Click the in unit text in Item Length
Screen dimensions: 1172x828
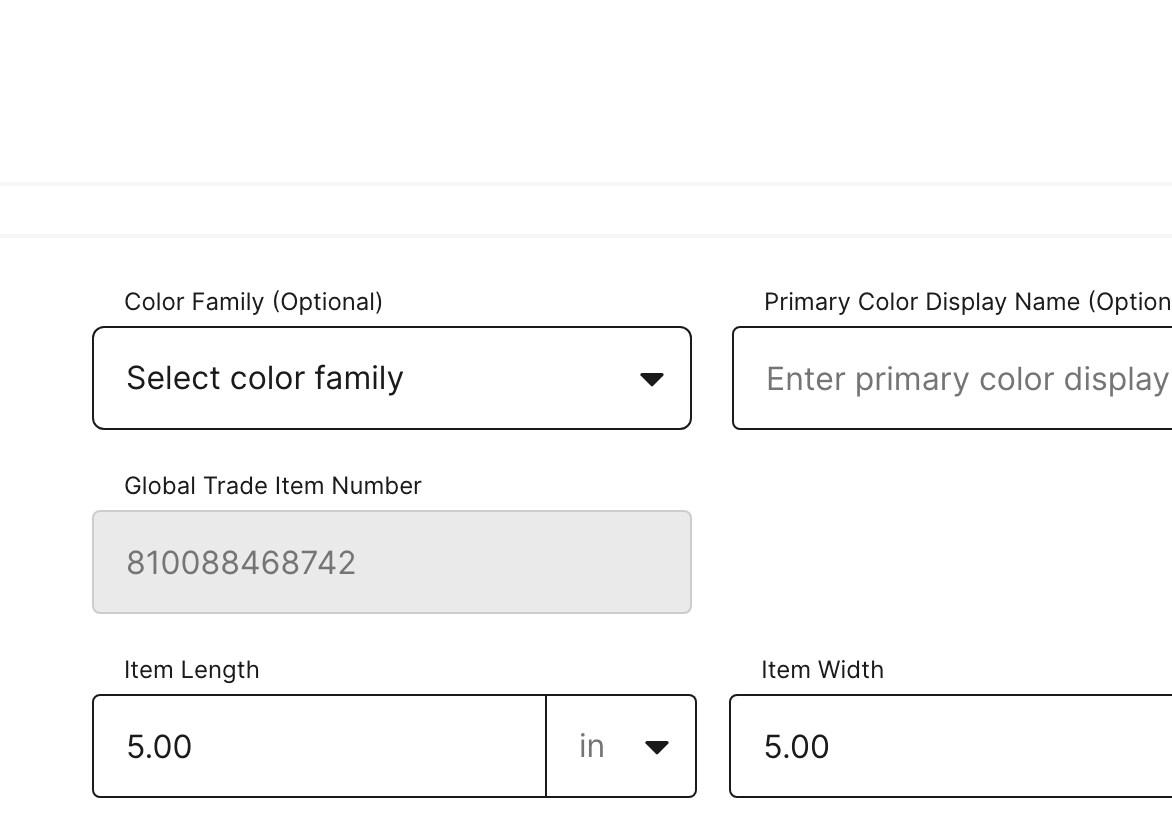(x=591, y=746)
